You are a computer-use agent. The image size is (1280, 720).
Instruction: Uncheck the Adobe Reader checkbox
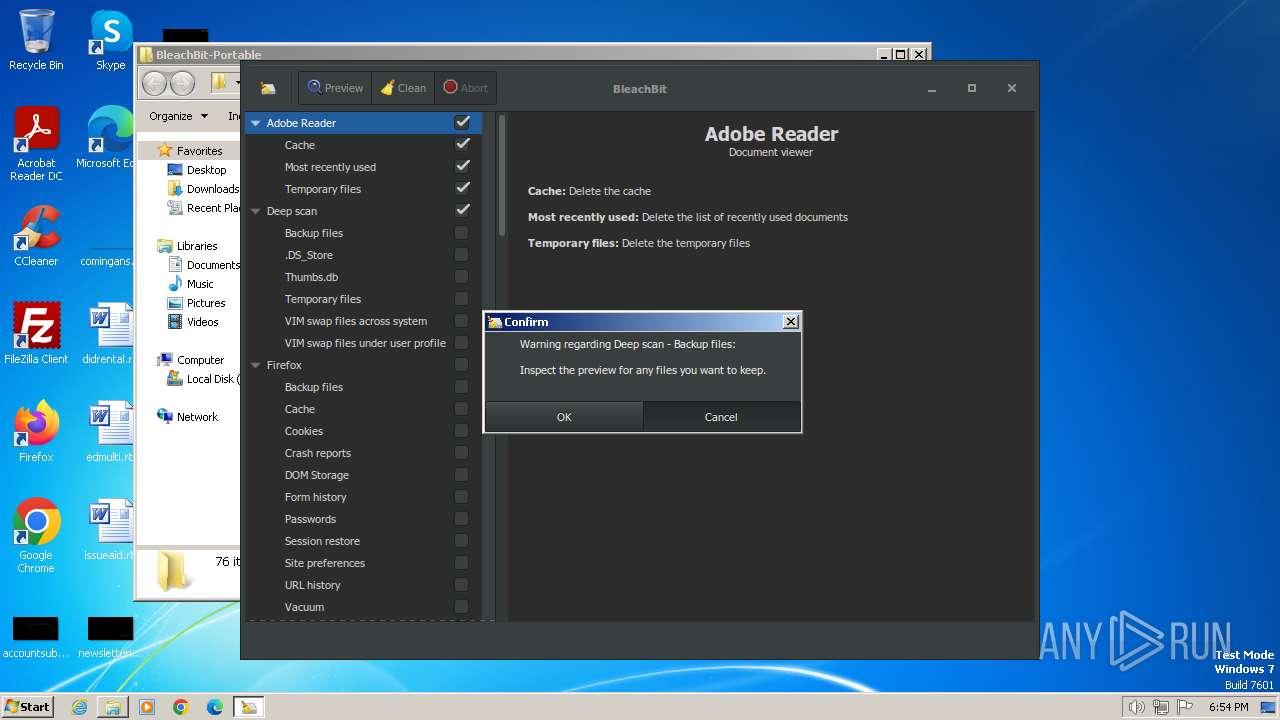click(x=462, y=123)
